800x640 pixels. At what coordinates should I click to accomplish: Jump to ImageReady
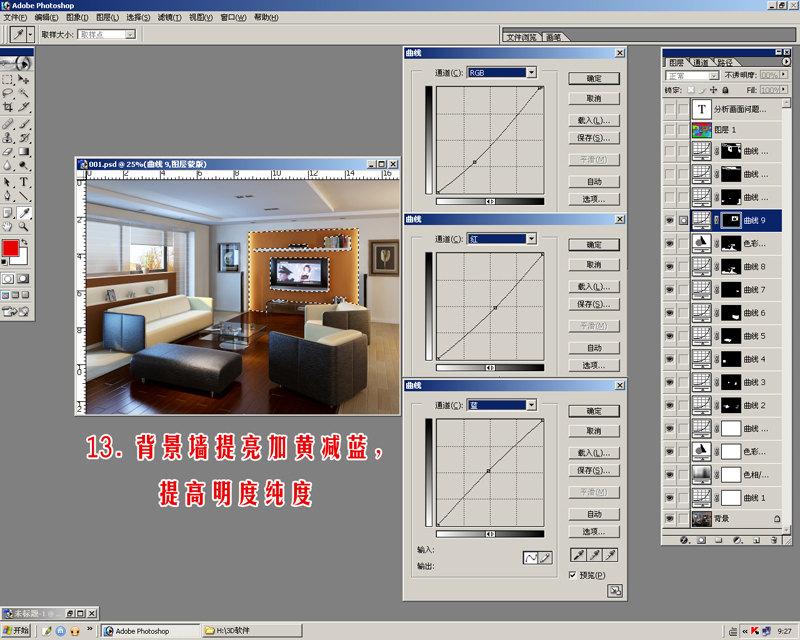click(x=16, y=311)
